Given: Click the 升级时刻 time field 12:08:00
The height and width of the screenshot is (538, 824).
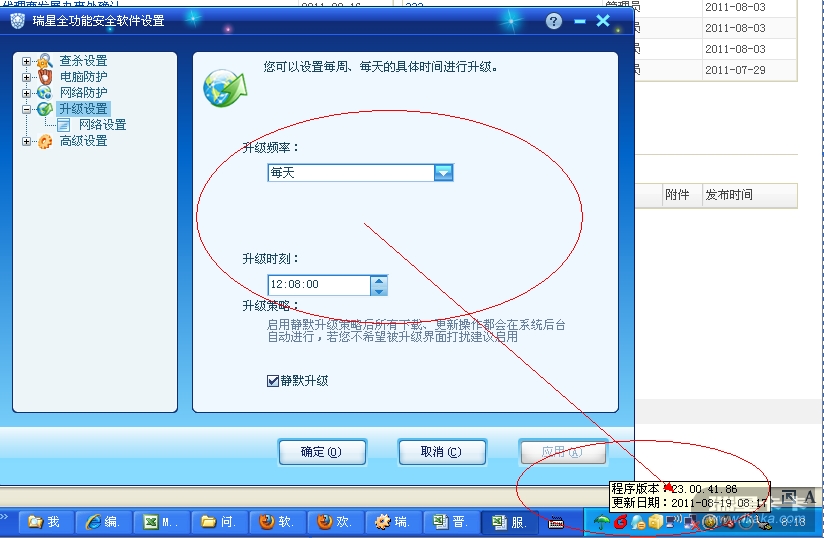Looking at the screenshot, I should click(x=318, y=285).
